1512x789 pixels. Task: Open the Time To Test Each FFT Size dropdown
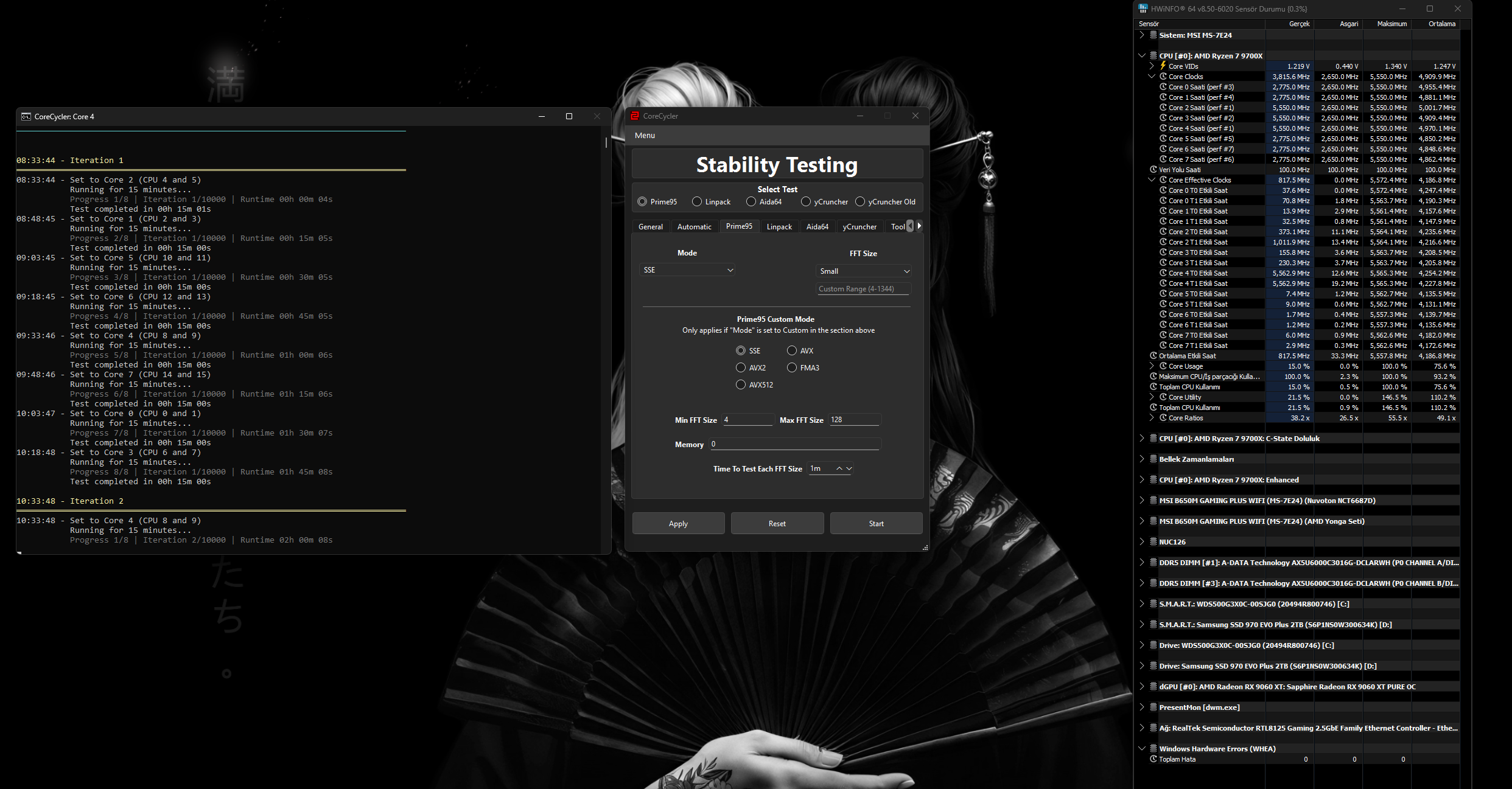click(x=849, y=468)
